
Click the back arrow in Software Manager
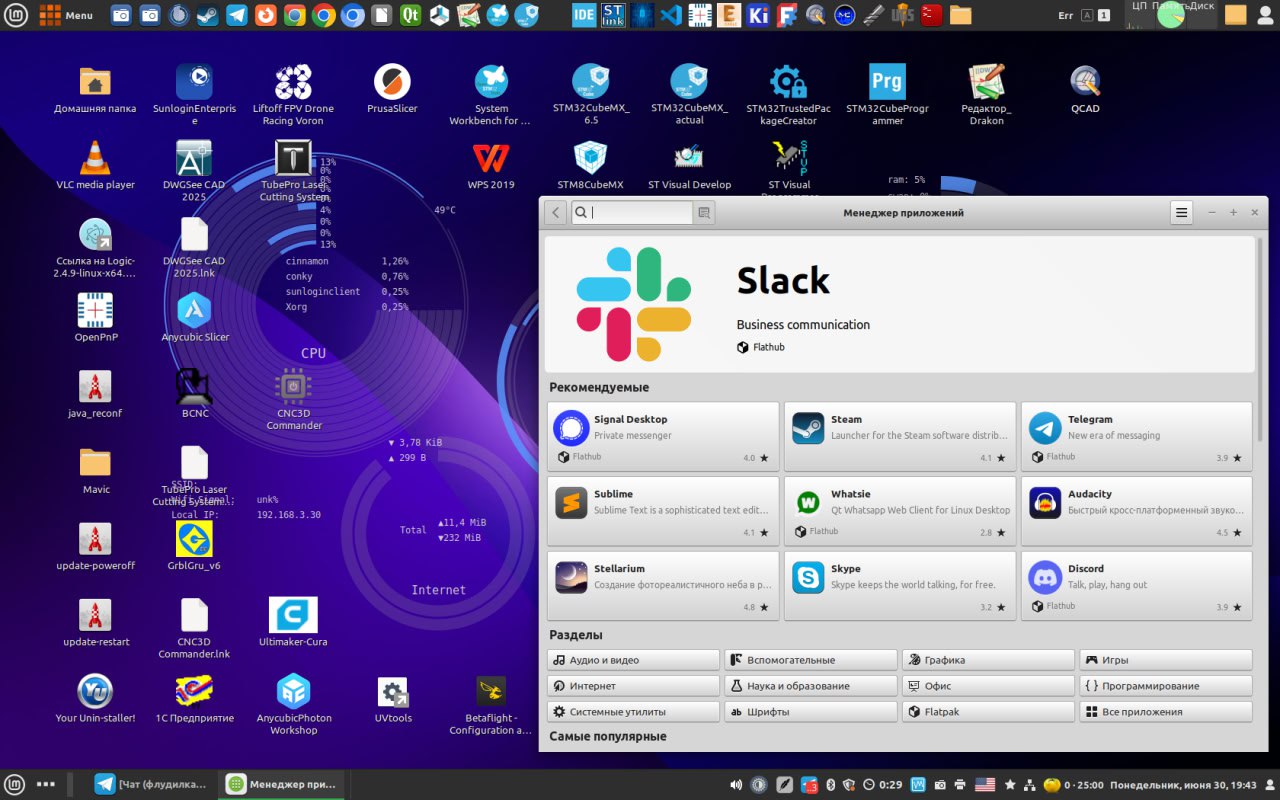coord(556,212)
